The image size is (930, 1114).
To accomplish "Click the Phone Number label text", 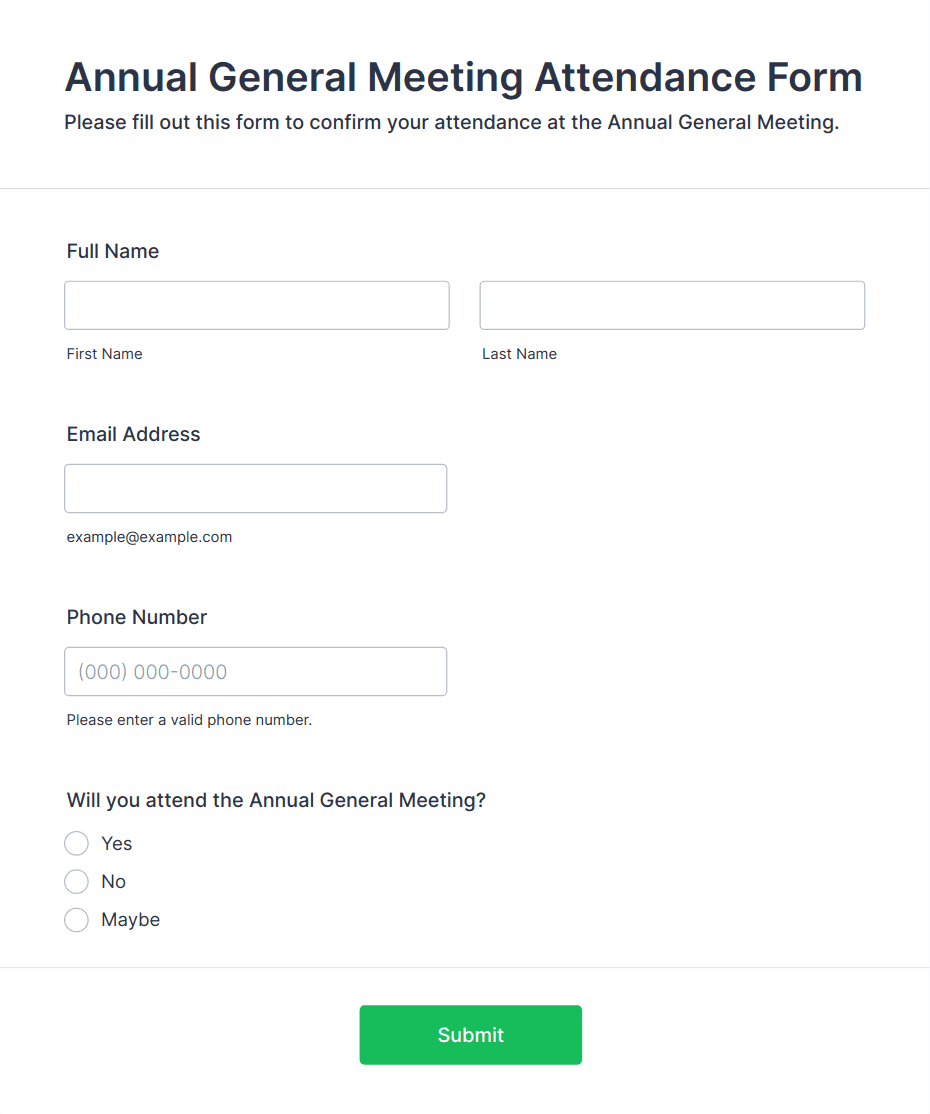I will (137, 617).
